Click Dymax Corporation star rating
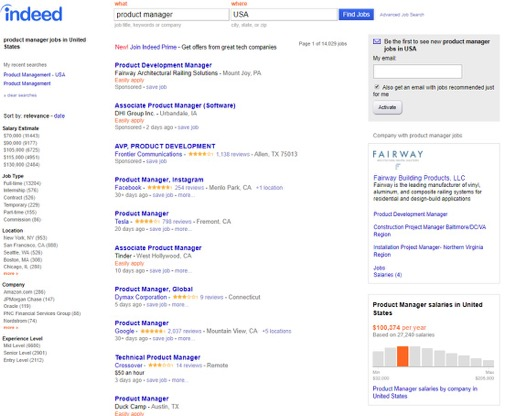Screen dimensions: 505x416 [185, 297]
